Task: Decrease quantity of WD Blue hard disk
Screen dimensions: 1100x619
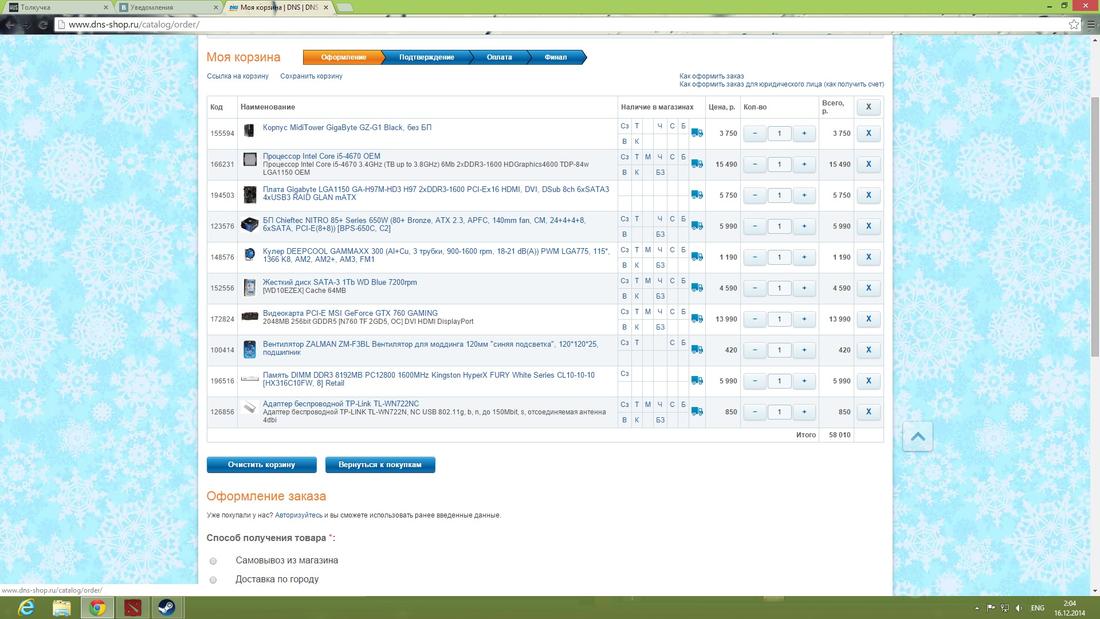Action: 755,288
